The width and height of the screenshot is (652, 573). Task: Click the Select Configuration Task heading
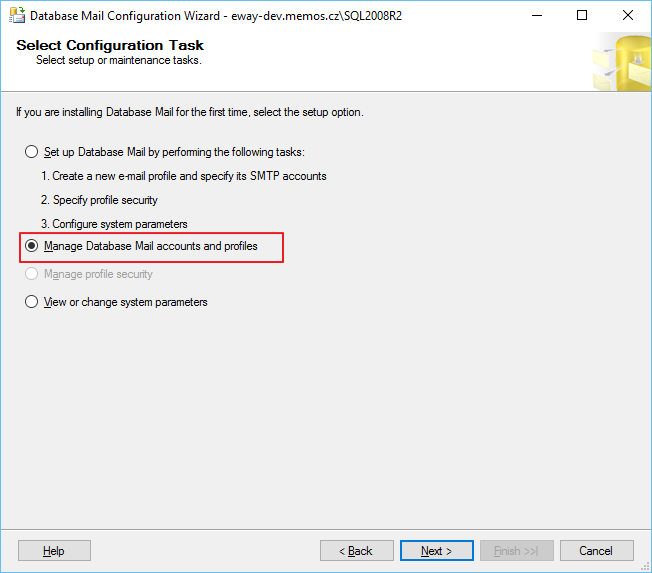[110, 45]
